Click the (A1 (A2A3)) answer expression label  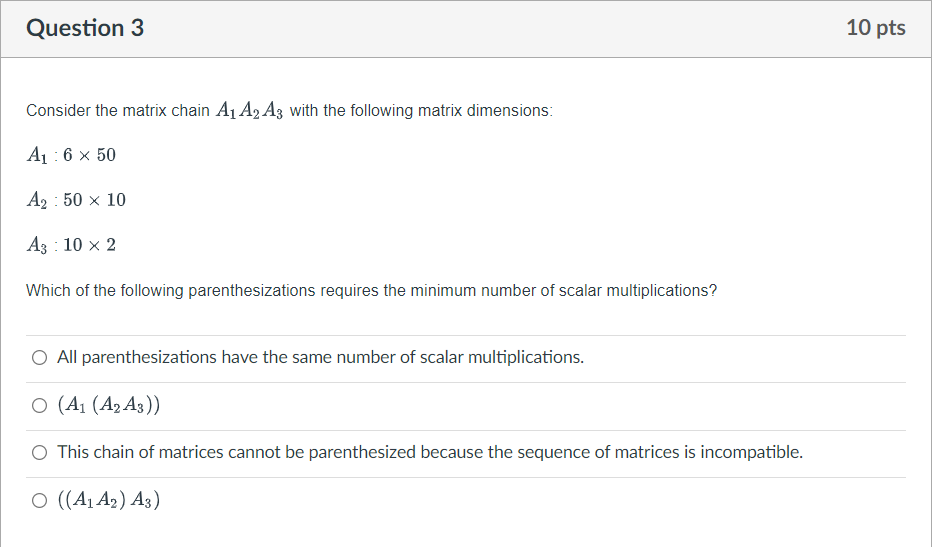coord(109,405)
